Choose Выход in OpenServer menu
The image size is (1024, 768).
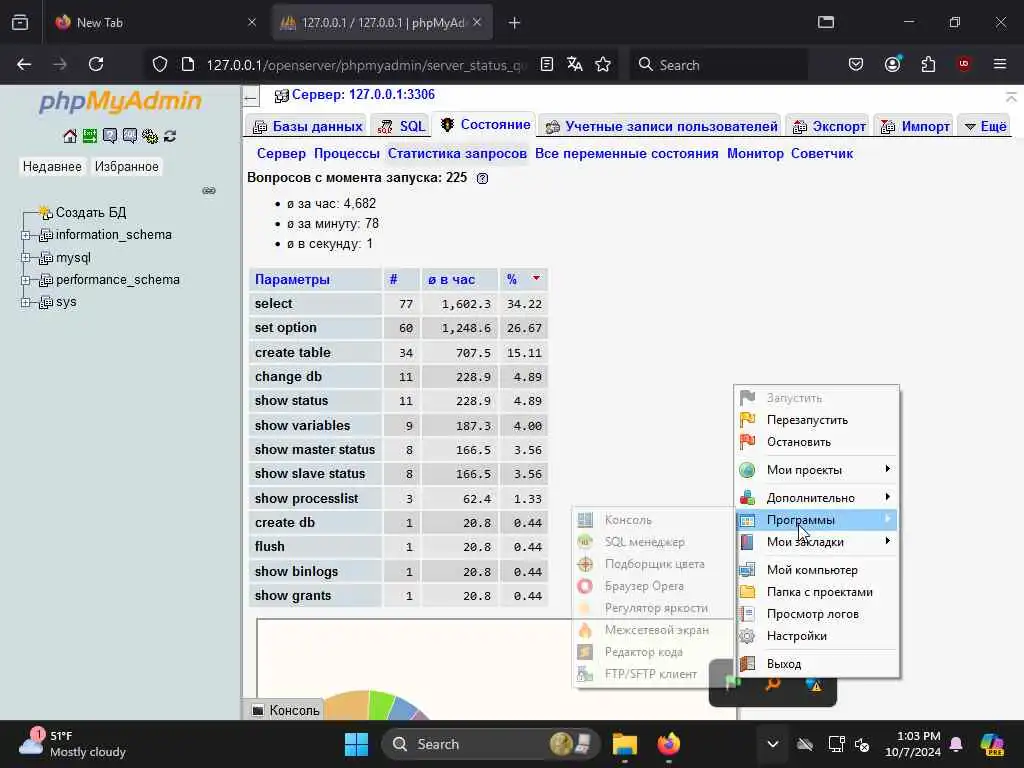pos(817,664)
